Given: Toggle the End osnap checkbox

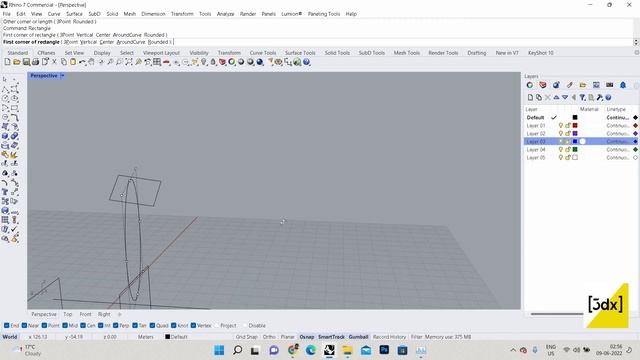Looking at the screenshot, I should pyautogui.click(x=7, y=326).
